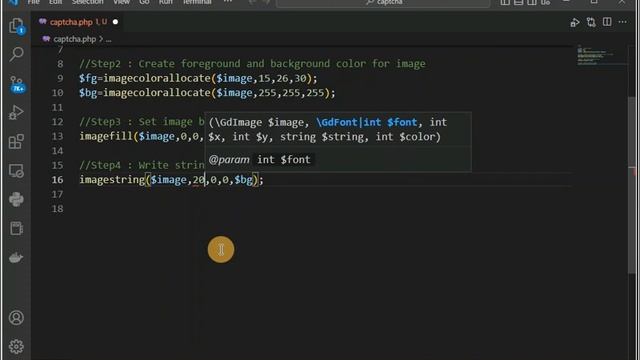Image resolution: width=640 pixels, height=360 pixels.
Task: Click $bg argument on line 16
Action: point(243,180)
